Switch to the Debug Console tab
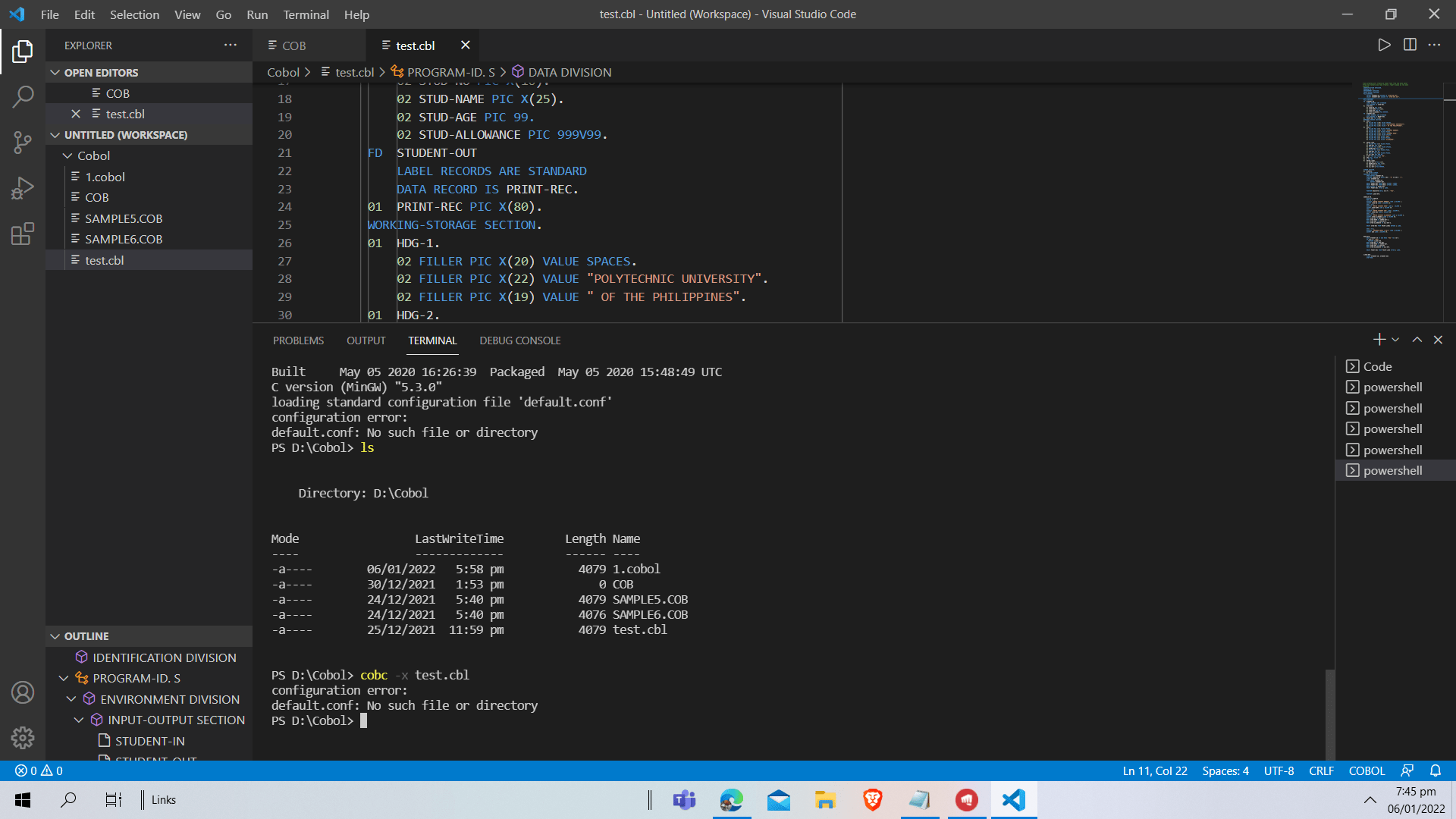1456x819 pixels. tap(519, 340)
